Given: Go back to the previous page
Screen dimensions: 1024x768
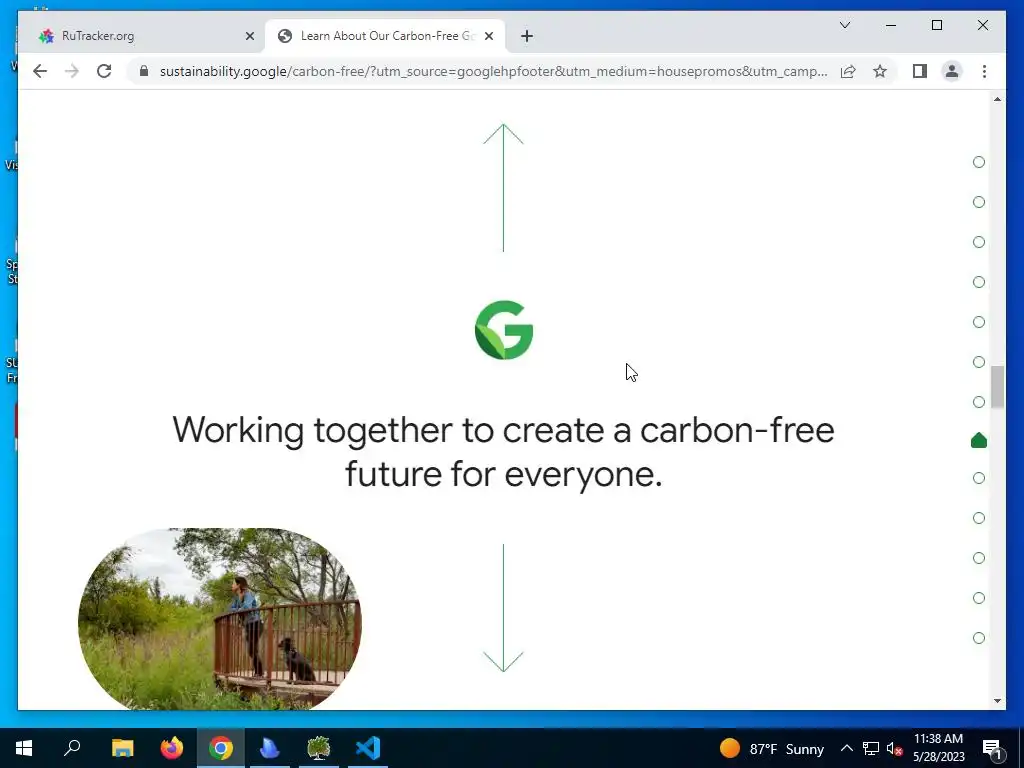Looking at the screenshot, I should 40,71.
